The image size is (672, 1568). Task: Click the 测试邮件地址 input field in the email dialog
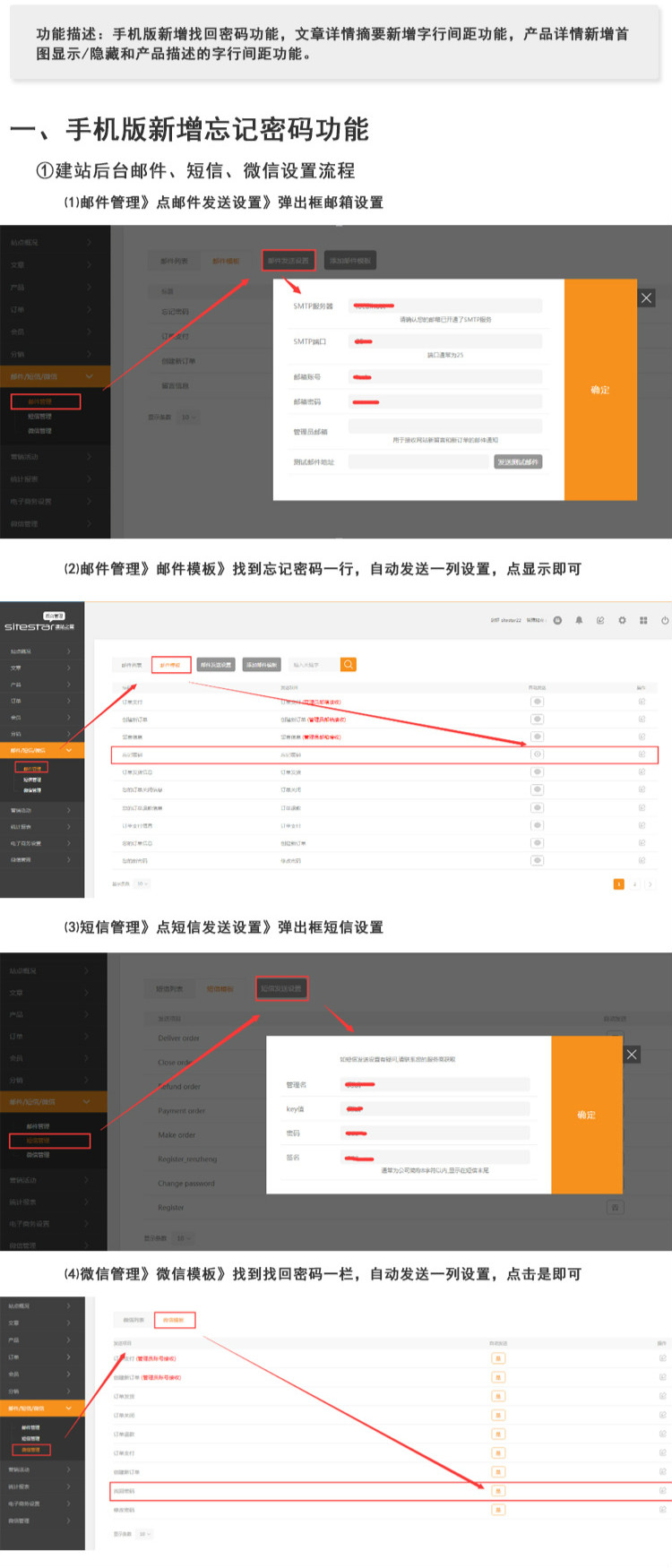[419, 462]
